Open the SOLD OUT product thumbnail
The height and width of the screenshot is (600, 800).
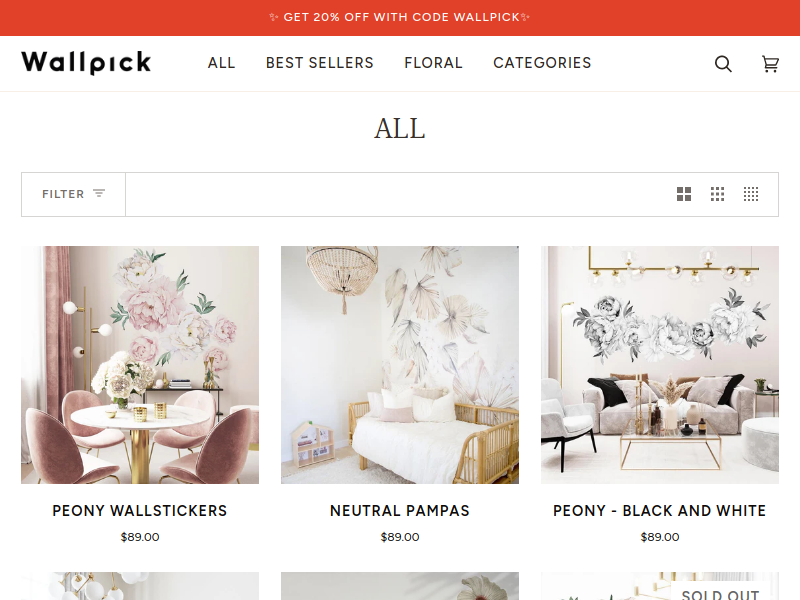[660, 586]
